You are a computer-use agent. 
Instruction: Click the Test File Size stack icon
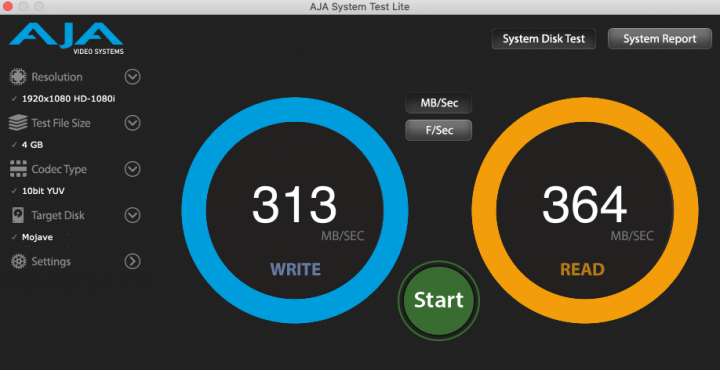coord(17,123)
